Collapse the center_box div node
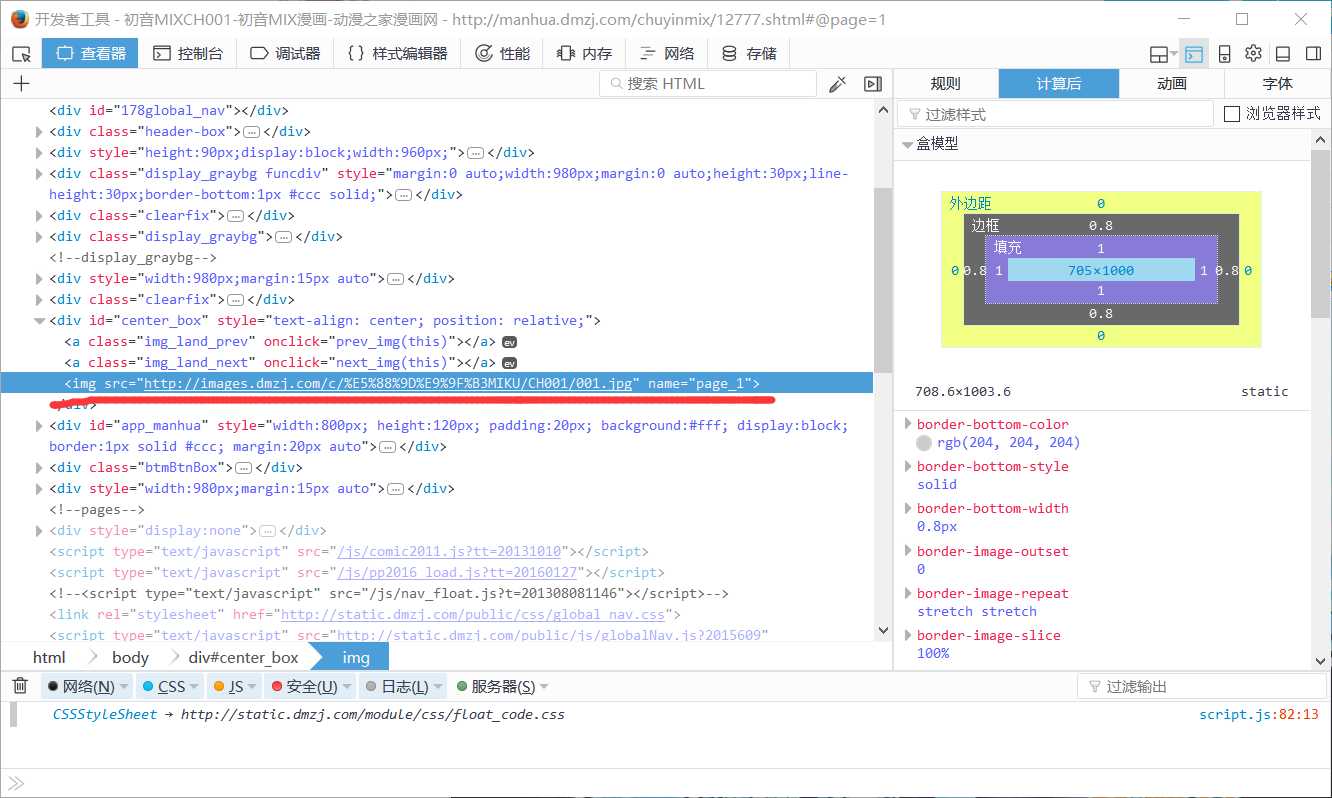 click(40, 321)
